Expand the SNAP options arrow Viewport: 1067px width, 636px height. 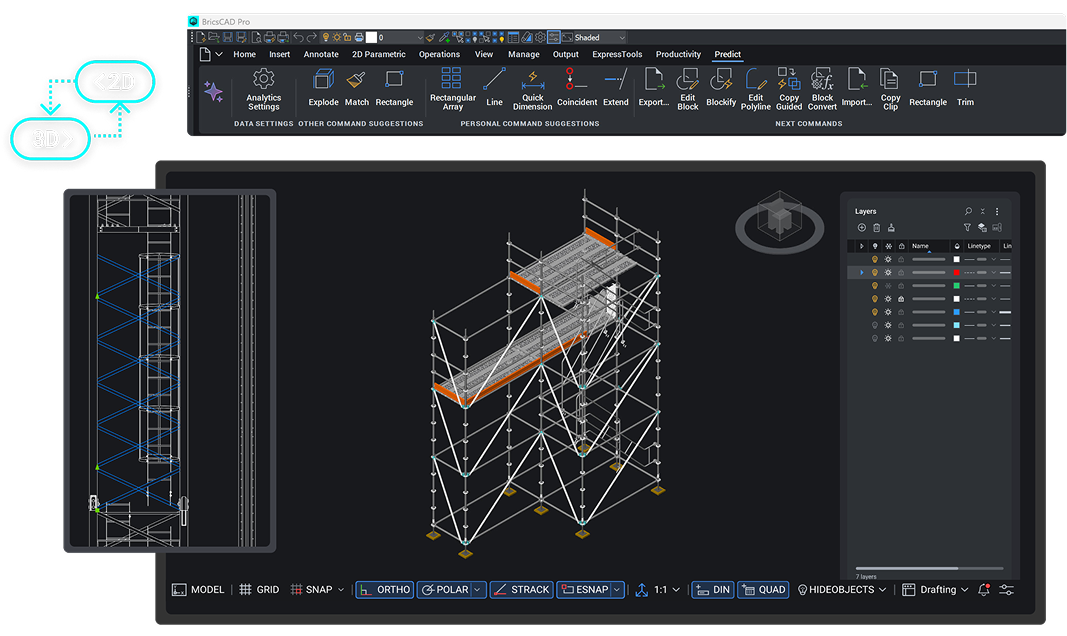pyautogui.click(x=341, y=590)
